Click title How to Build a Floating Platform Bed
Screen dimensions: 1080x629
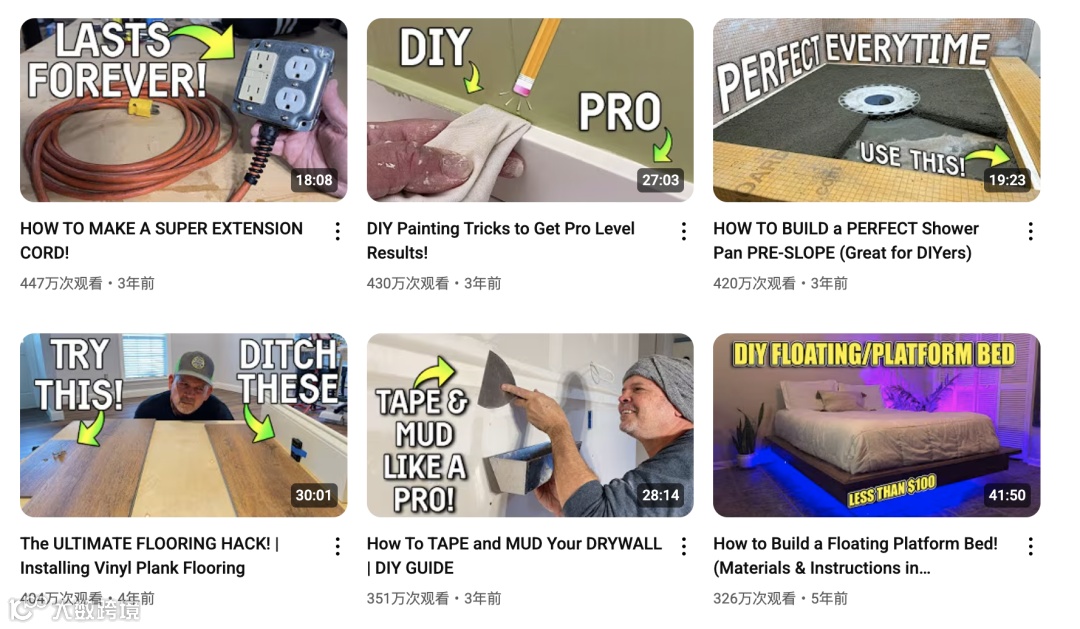pos(855,555)
